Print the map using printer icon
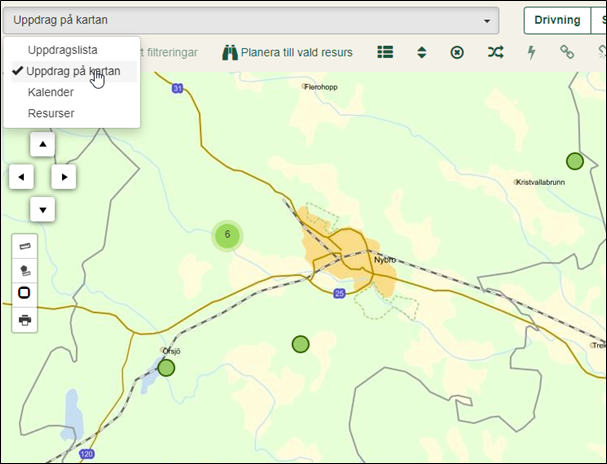Image resolution: width=607 pixels, height=464 pixels. coord(25,320)
